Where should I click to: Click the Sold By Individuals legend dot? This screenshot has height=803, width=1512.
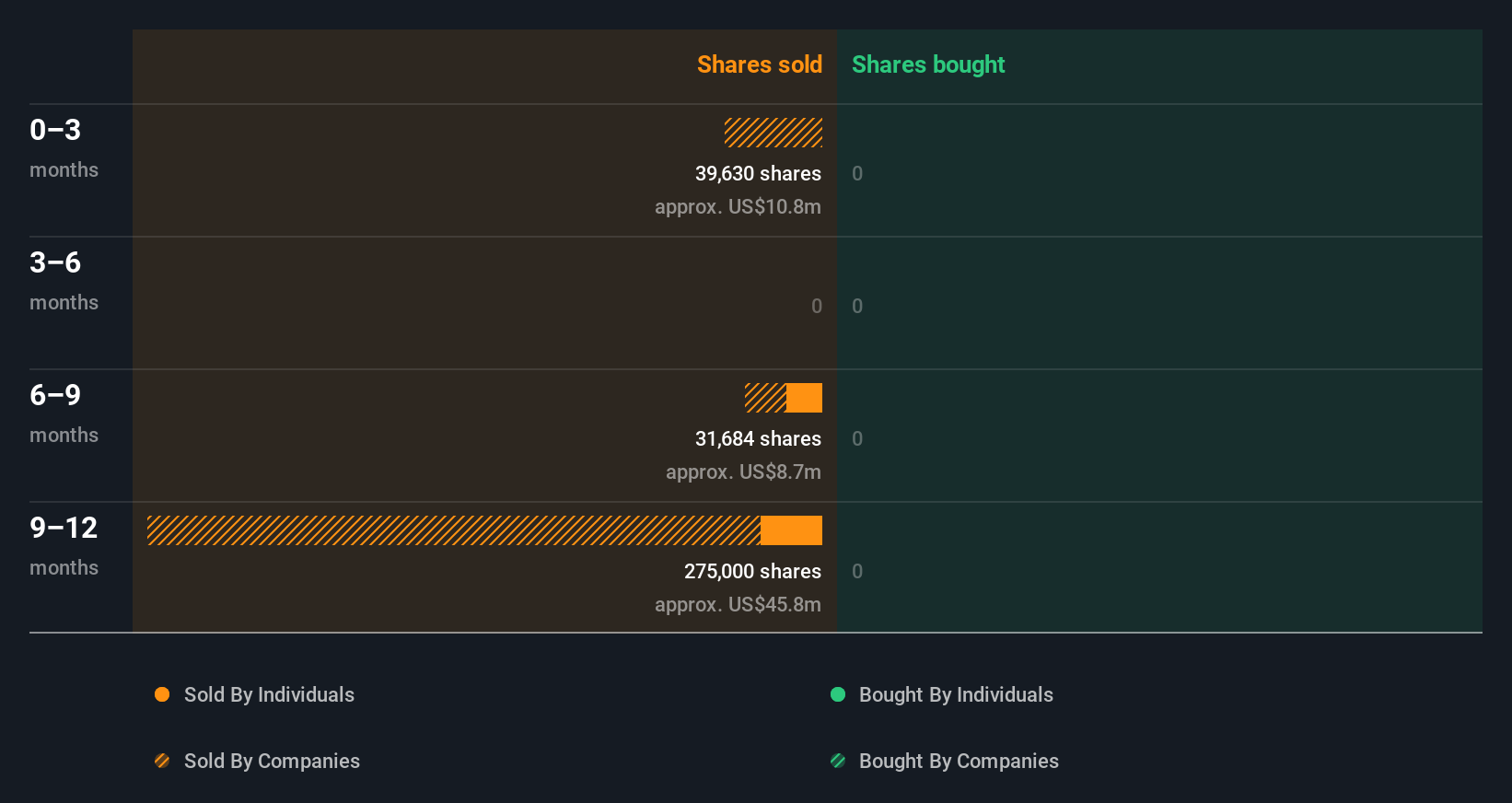pos(162,694)
